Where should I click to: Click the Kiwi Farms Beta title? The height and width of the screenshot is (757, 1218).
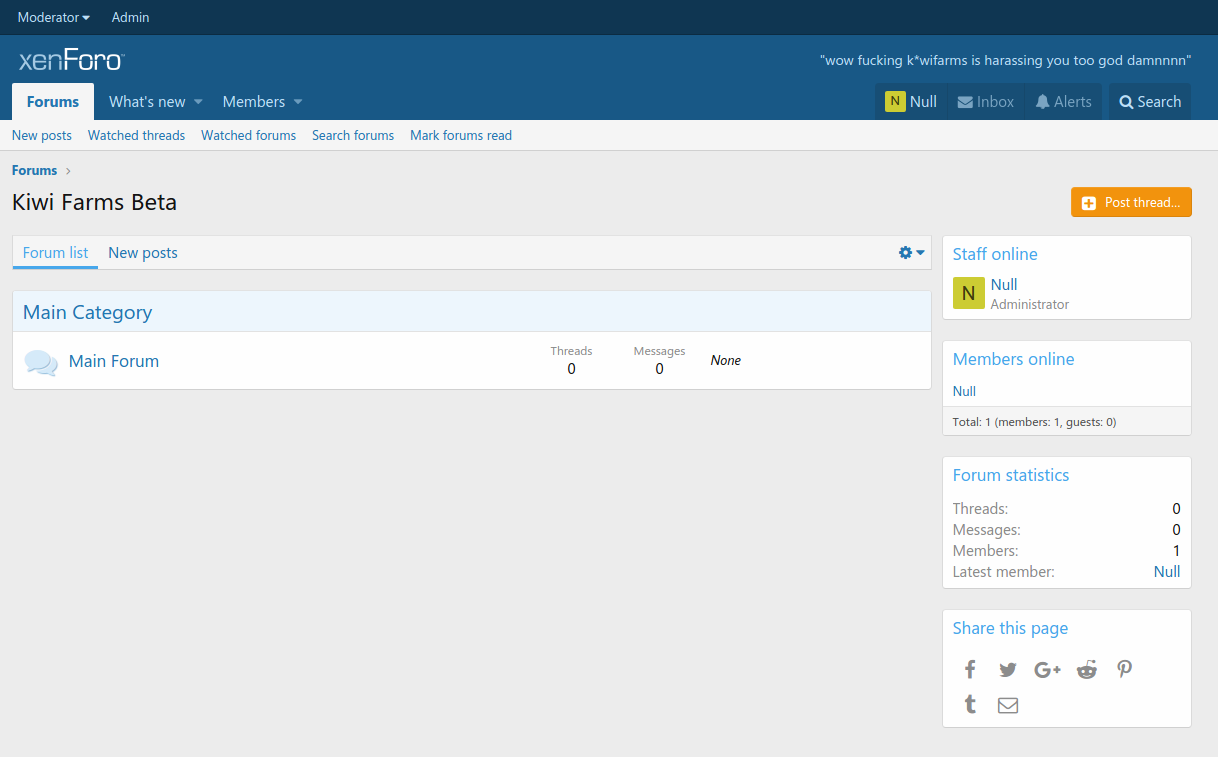(94, 202)
